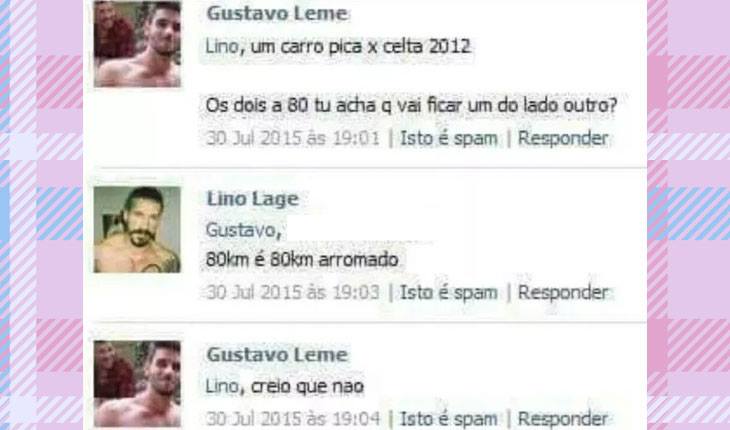Select the line 'Os dois a 80 tu acha'
The image size is (730, 430).
point(411,106)
